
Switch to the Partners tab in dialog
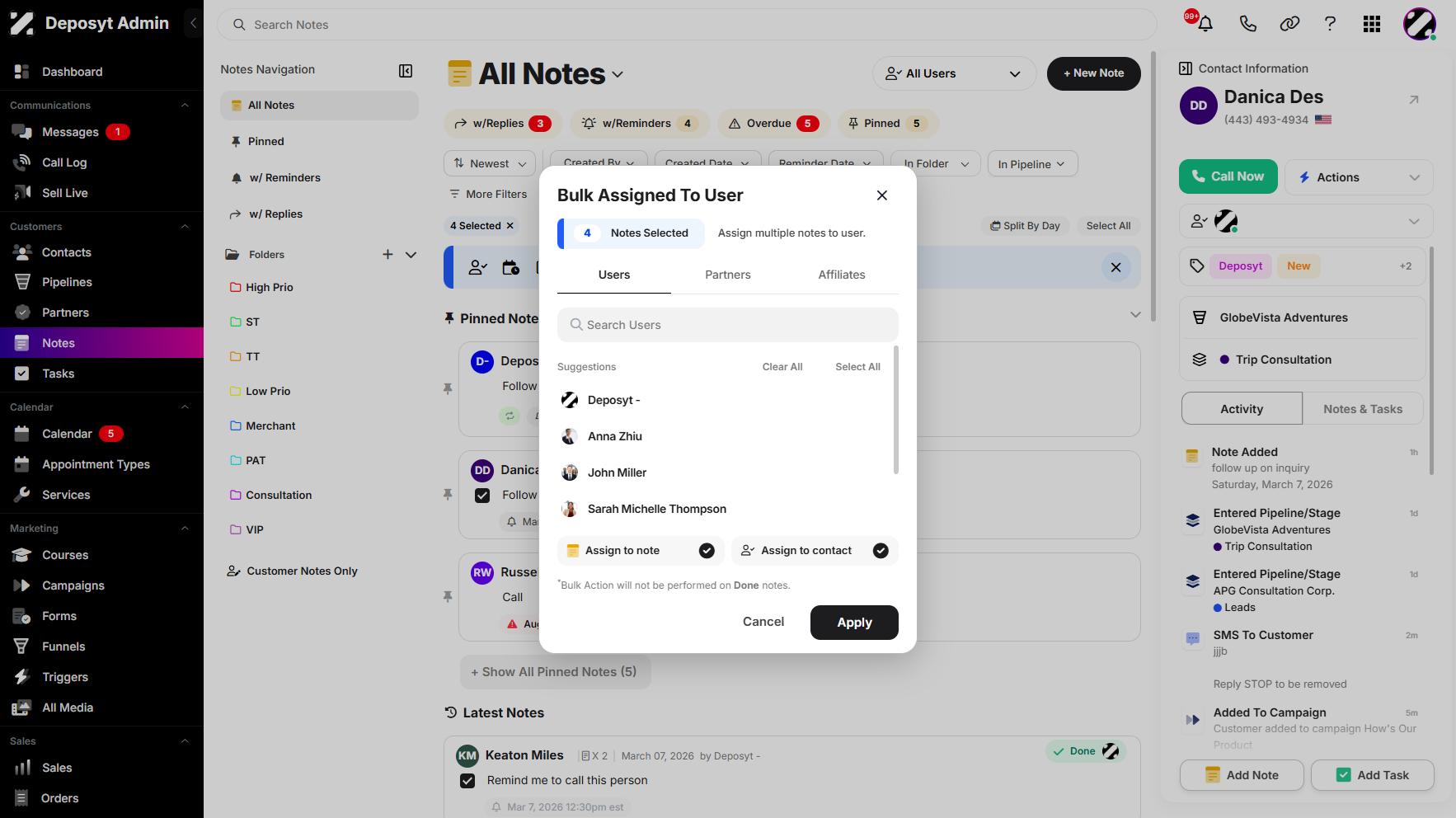728,275
